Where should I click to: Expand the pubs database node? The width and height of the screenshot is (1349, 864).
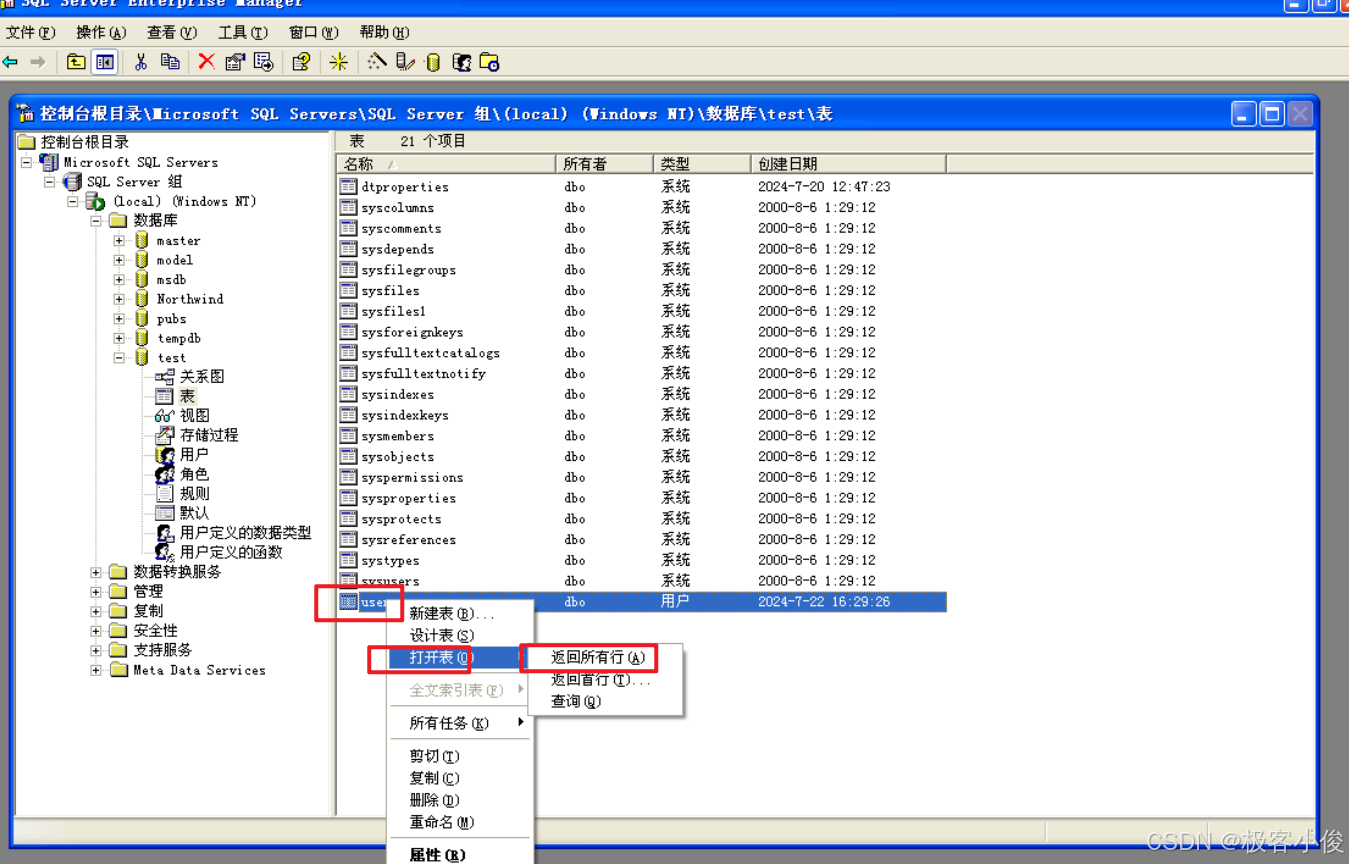click(119, 319)
